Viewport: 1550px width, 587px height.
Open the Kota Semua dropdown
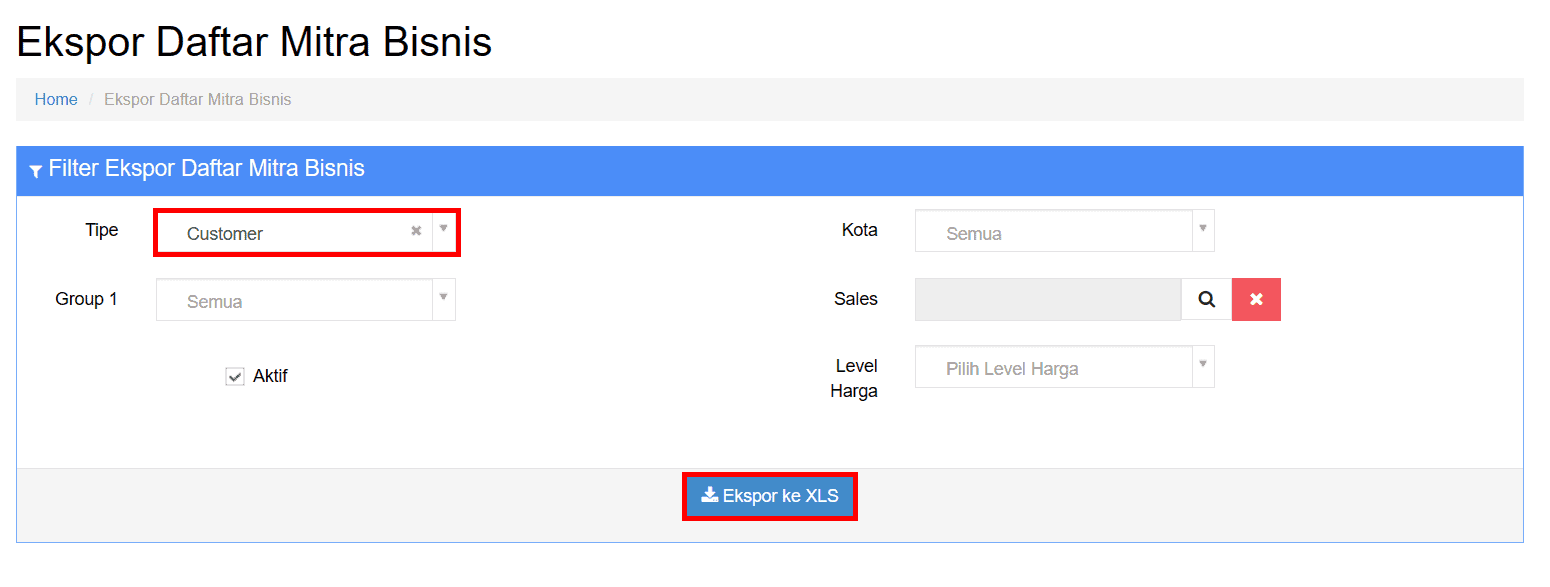click(1064, 232)
